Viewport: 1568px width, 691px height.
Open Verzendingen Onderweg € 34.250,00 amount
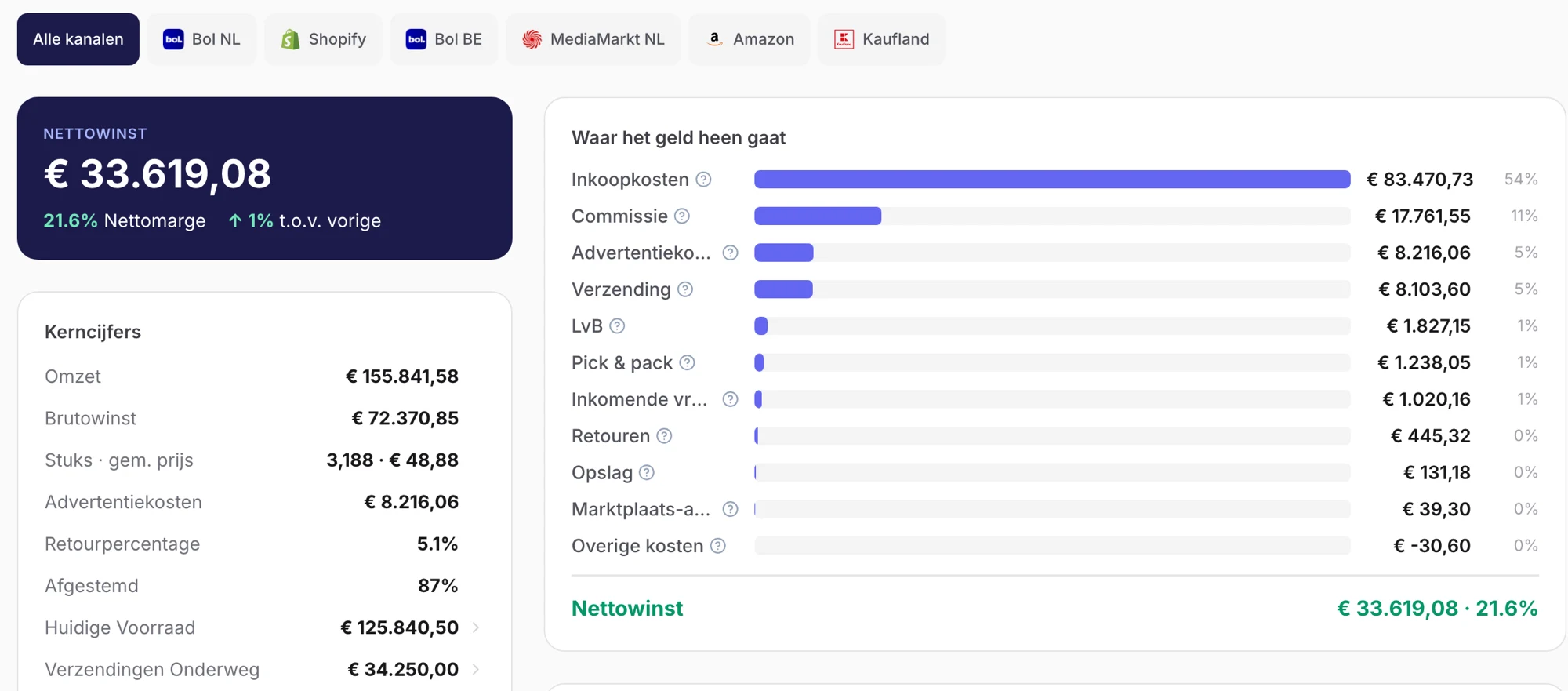click(403, 669)
